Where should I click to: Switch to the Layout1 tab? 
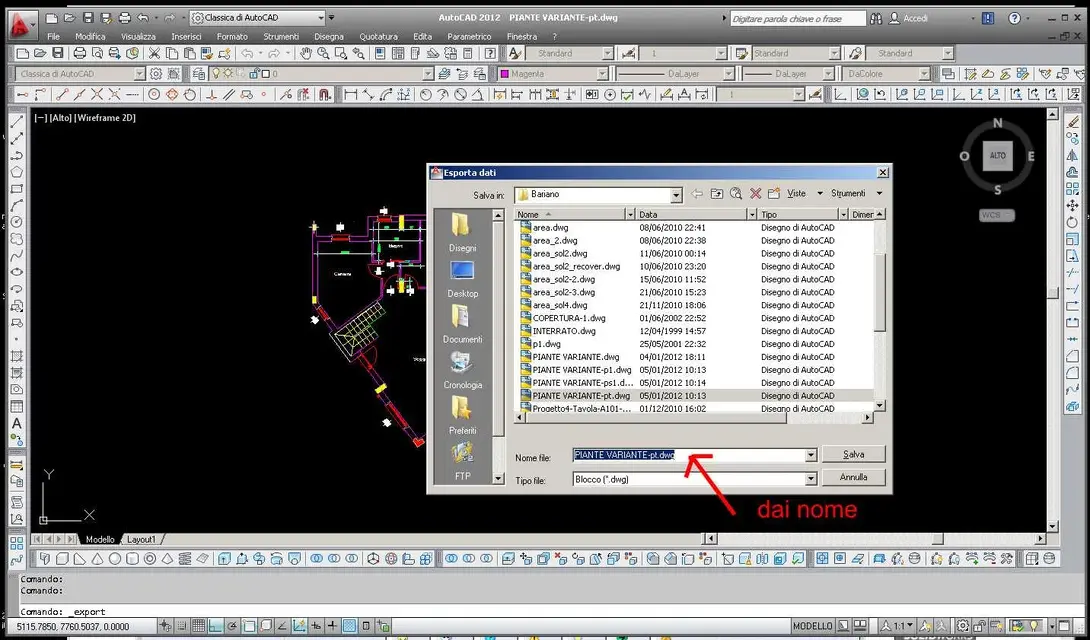[142, 539]
